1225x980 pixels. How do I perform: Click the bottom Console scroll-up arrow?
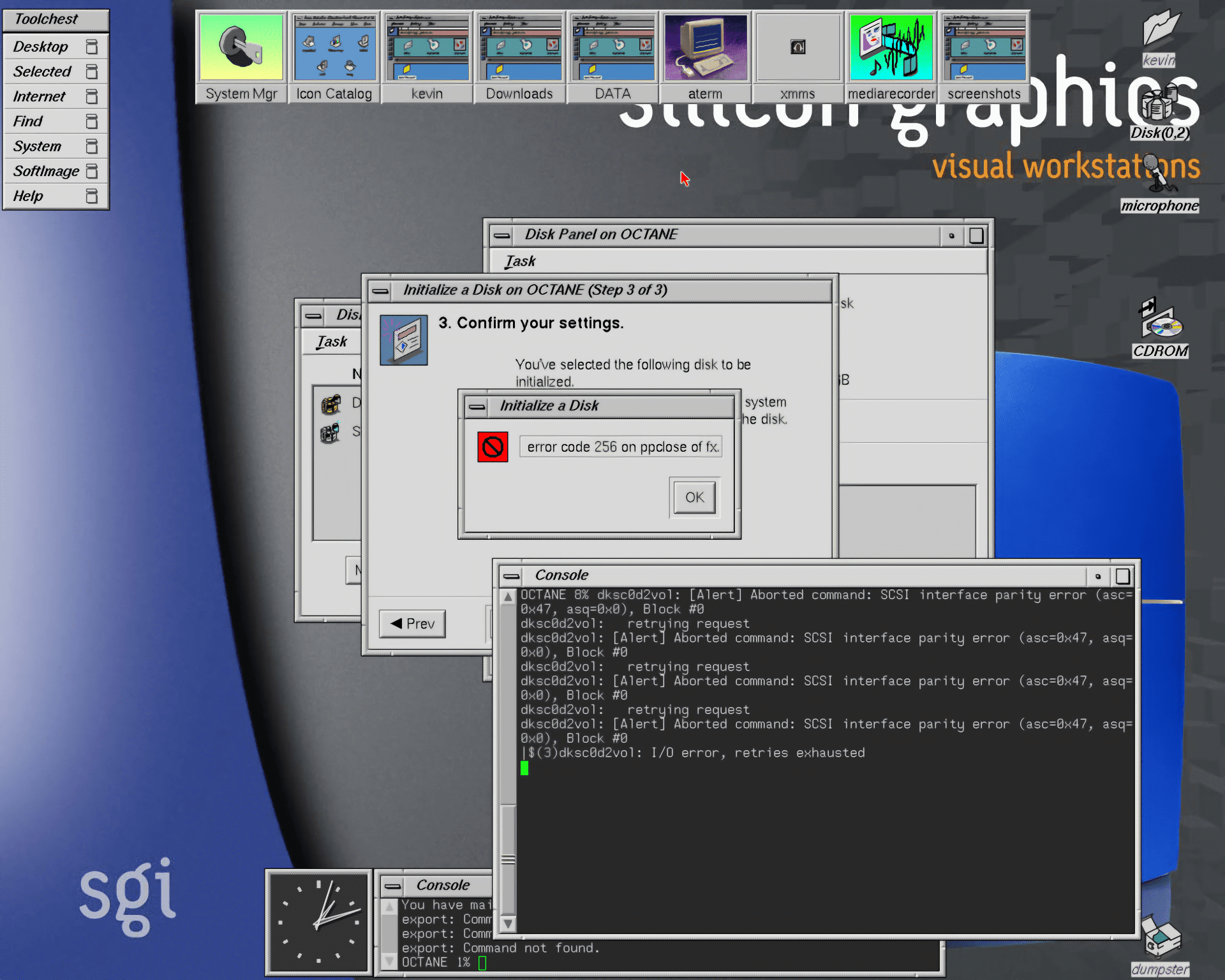389,907
